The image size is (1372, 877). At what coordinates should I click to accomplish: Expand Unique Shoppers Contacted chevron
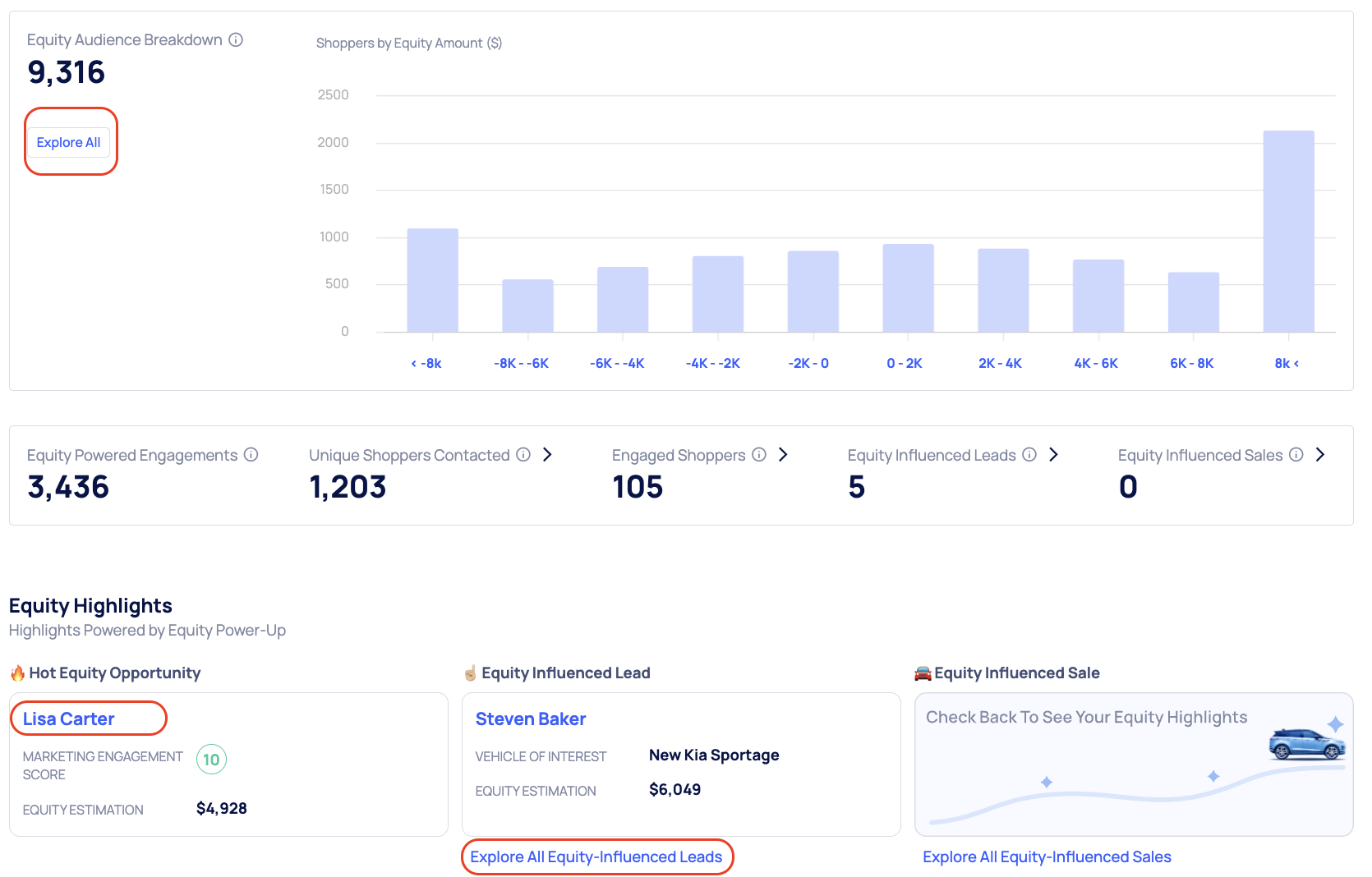(547, 455)
